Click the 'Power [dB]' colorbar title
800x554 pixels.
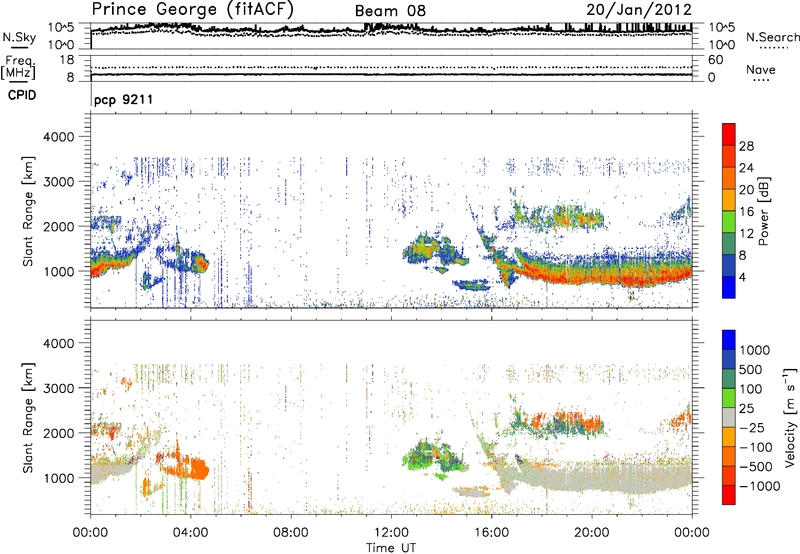click(764, 211)
